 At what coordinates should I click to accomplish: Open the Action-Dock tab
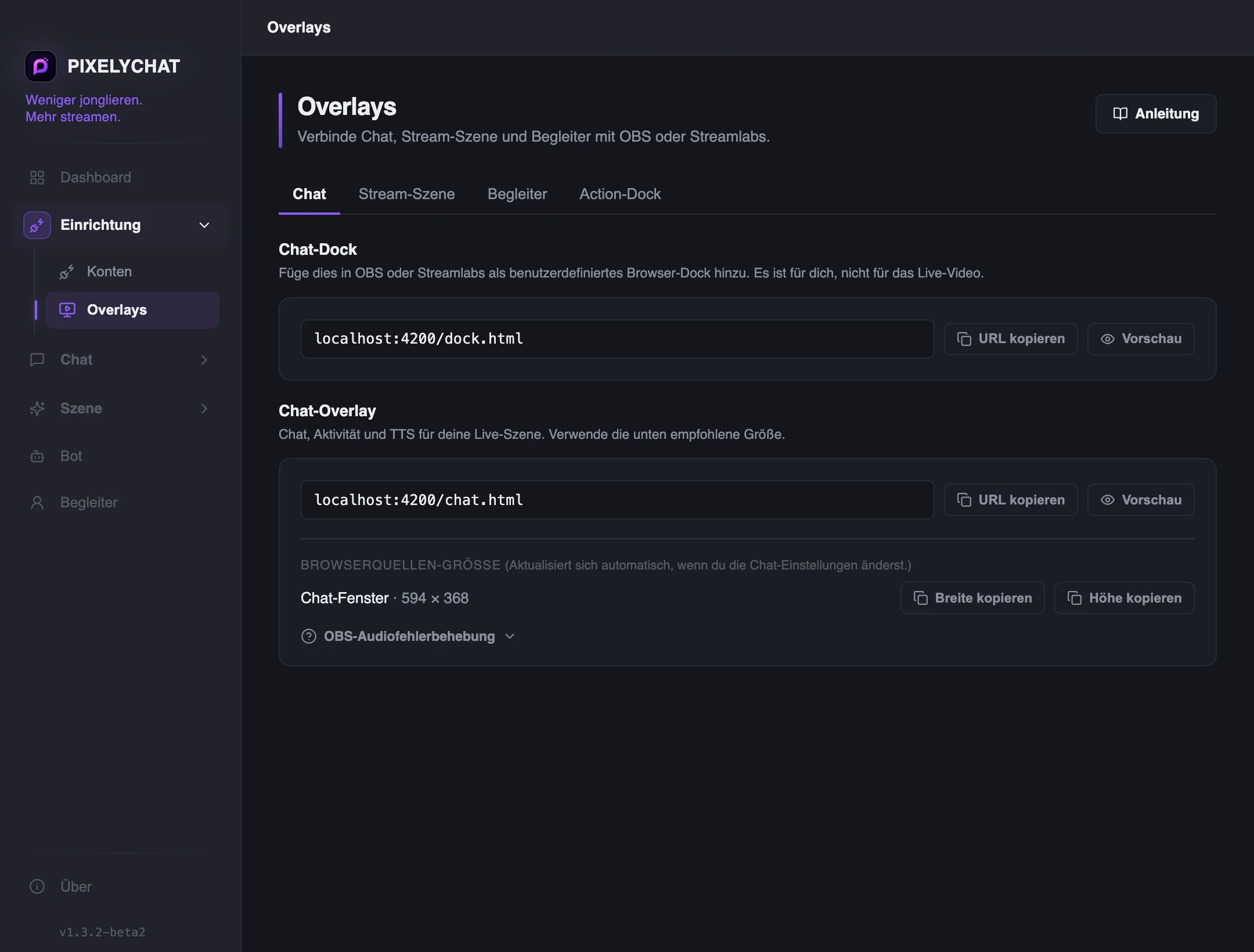pyautogui.click(x=620, y=194)
